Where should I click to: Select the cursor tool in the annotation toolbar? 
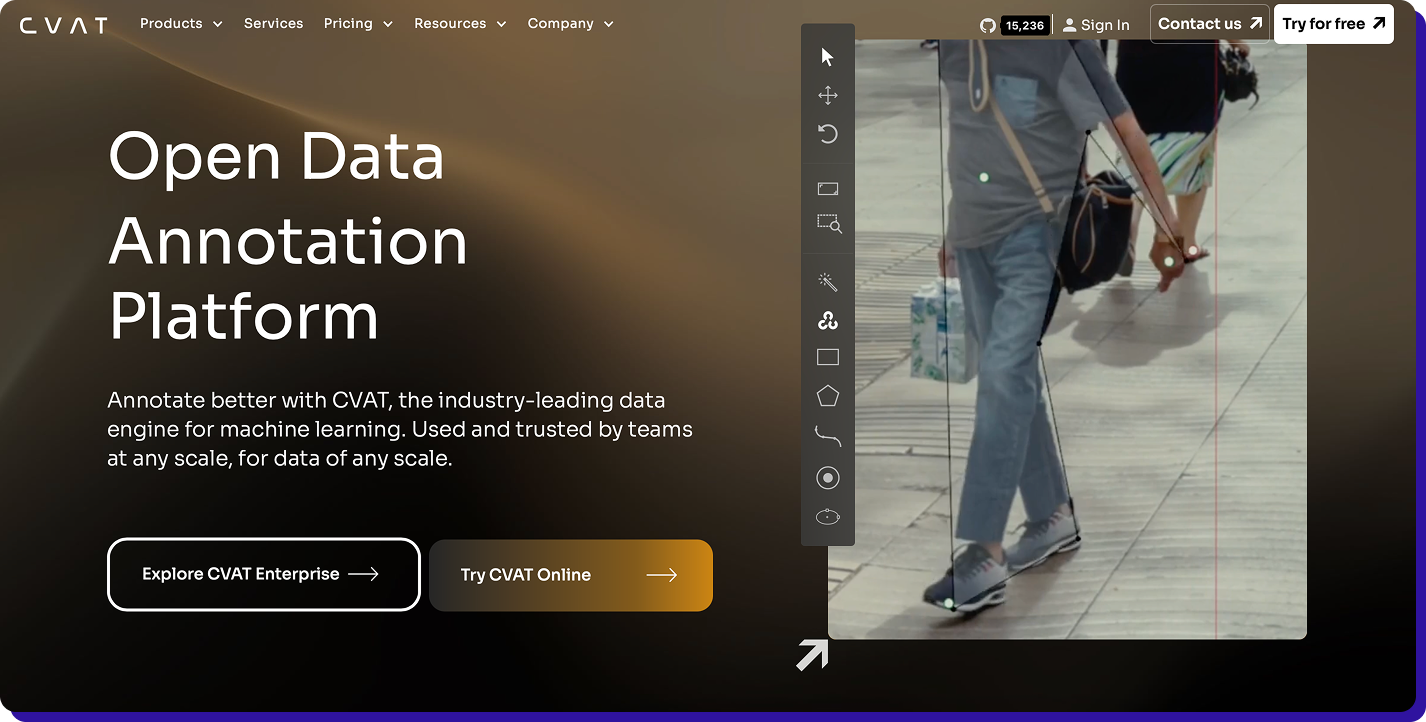pos(827,56)
